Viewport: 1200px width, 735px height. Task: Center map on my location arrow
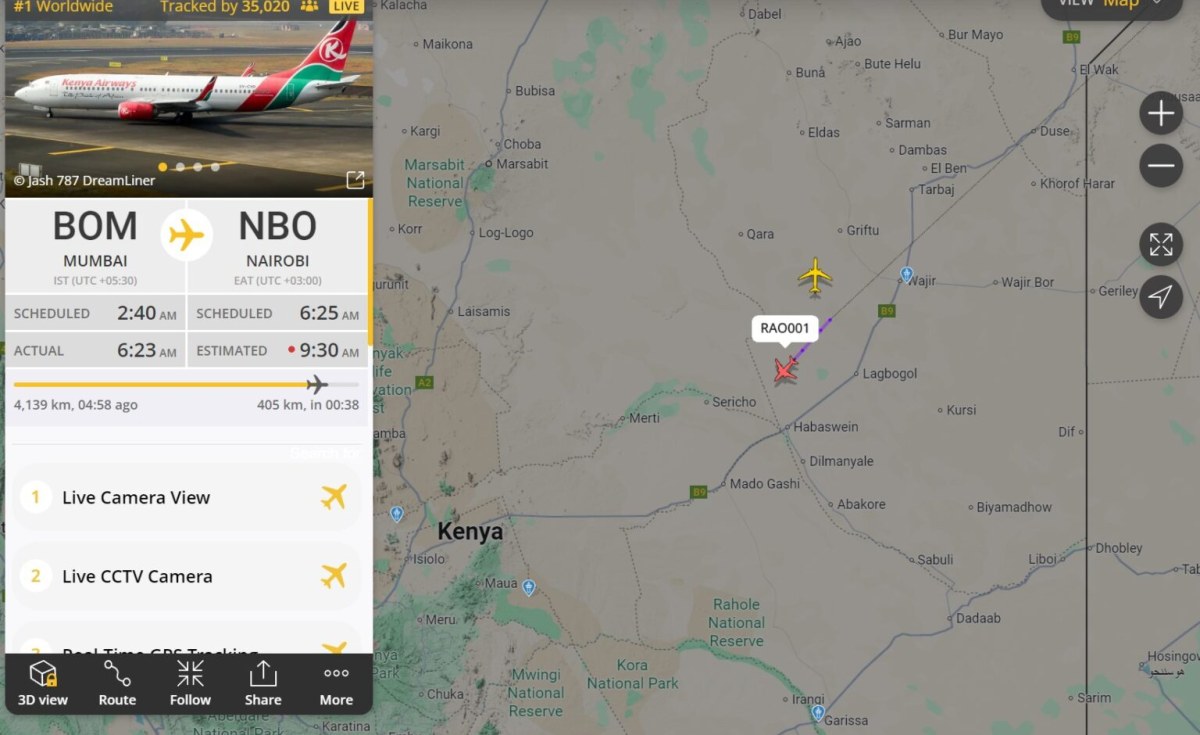[x=1161, y=297]
